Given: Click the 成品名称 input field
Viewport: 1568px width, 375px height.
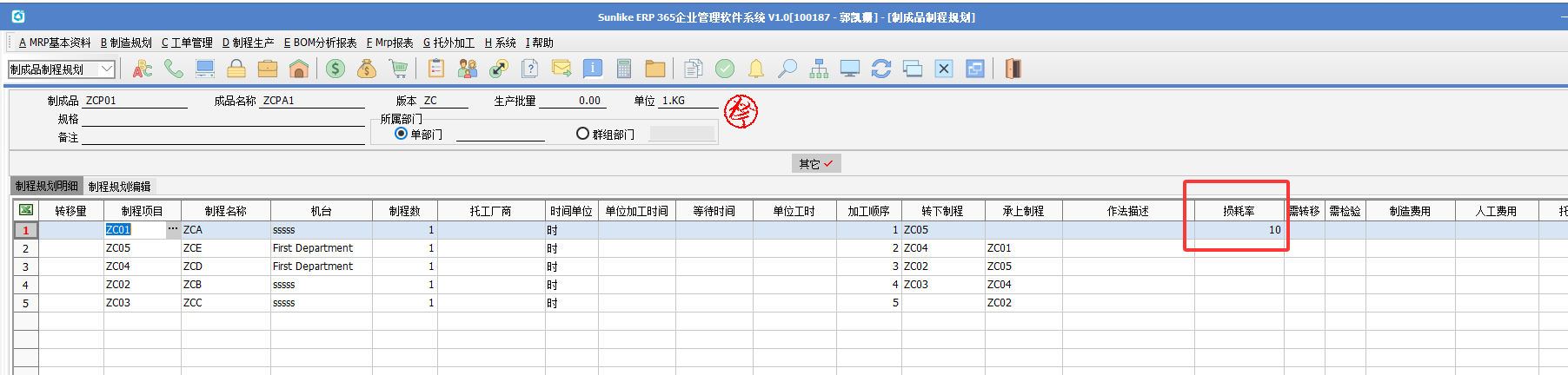Looking at the screenshot, I should click(313, 101).
